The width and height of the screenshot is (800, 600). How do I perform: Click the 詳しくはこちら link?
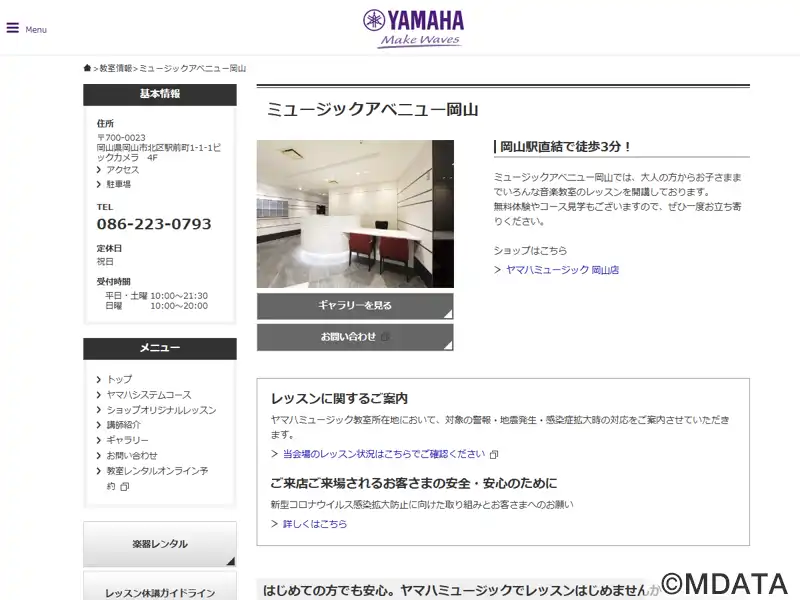tap(315, 523)
